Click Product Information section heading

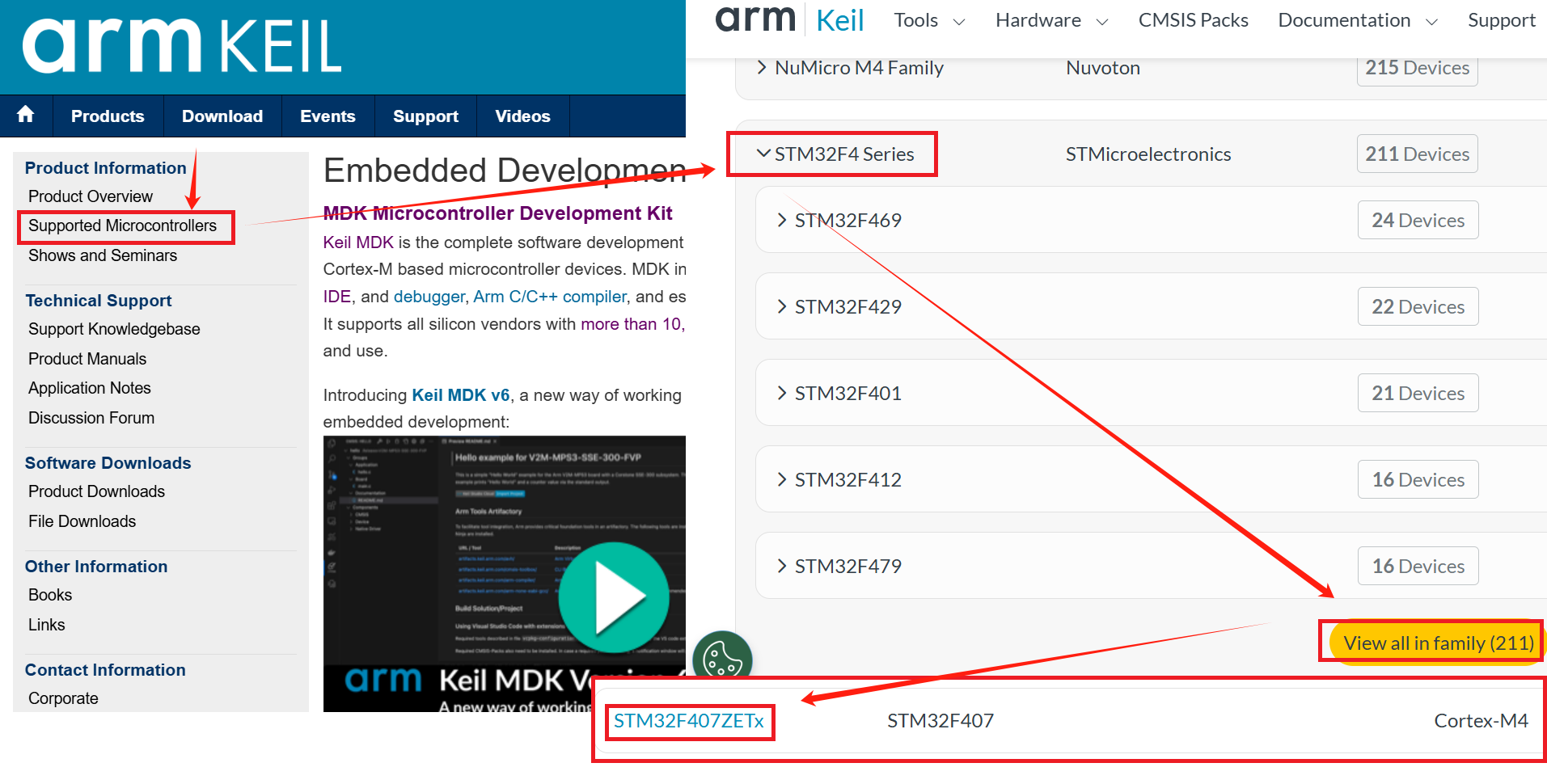point(105,168)
